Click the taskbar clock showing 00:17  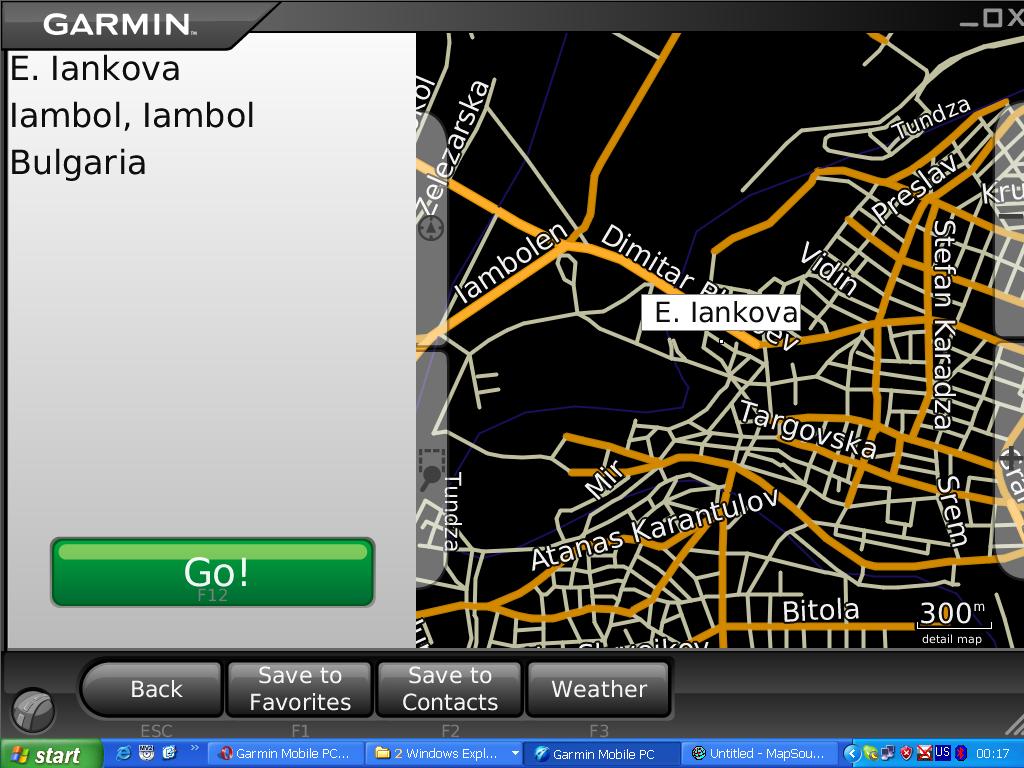click(x=993, y=754)
